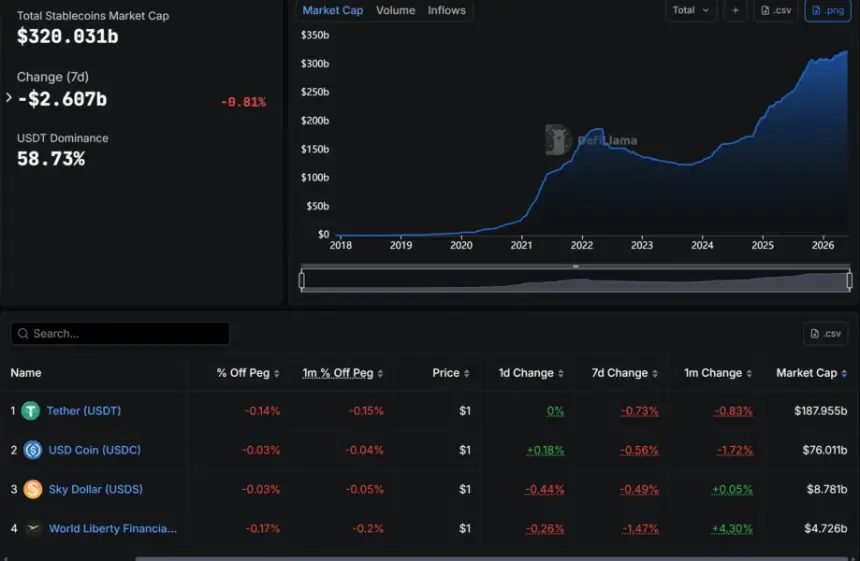Sort table by 1m Change column
This screenshot has width=860, height=561.
(718, 373)
